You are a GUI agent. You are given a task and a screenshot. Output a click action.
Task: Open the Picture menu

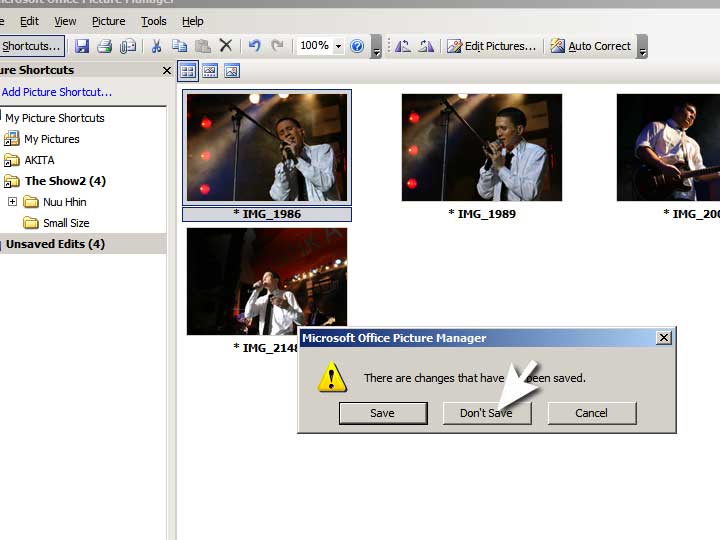click(x=108, y=21)
